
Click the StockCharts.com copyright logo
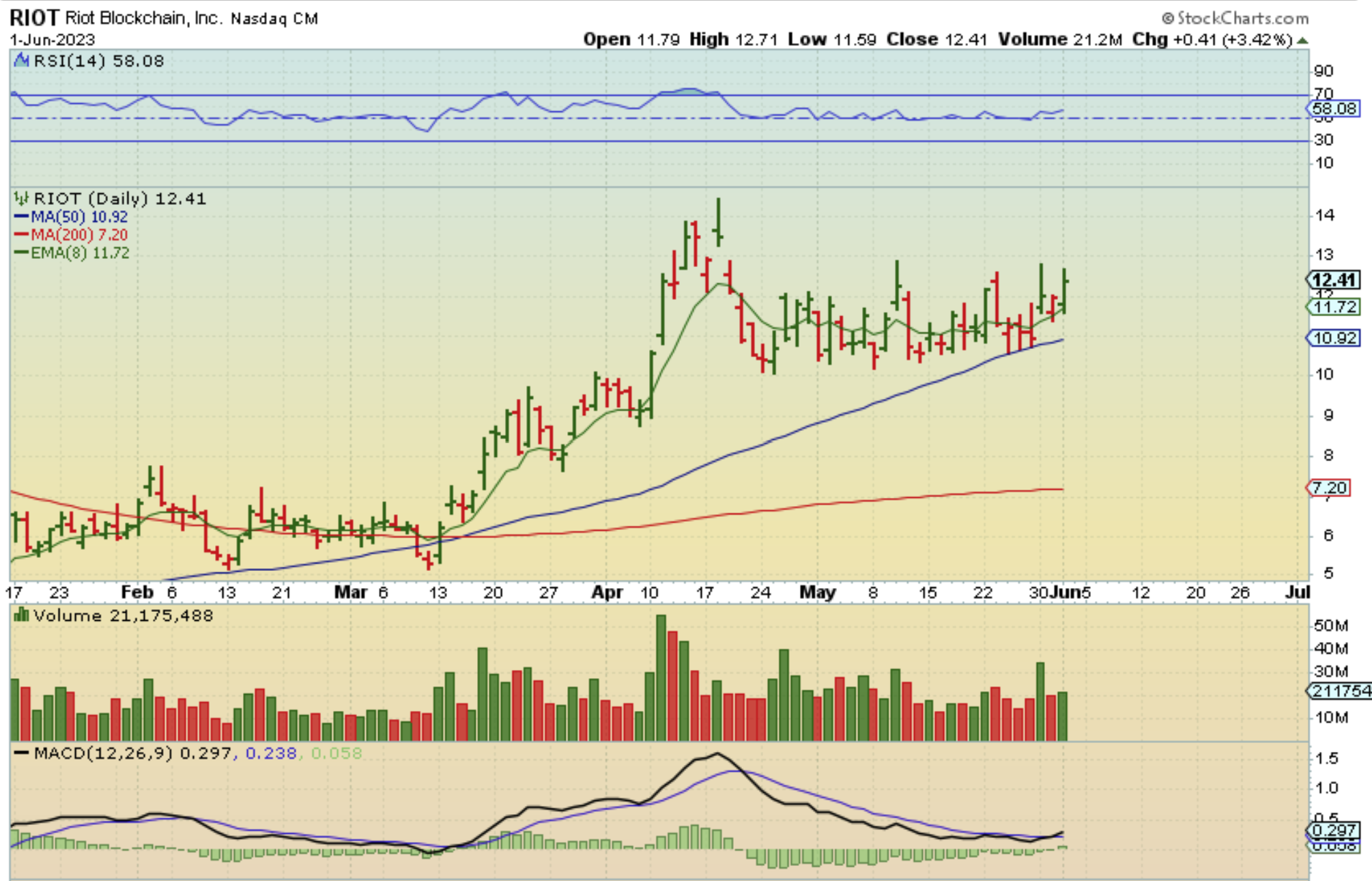pos(1235,18)
